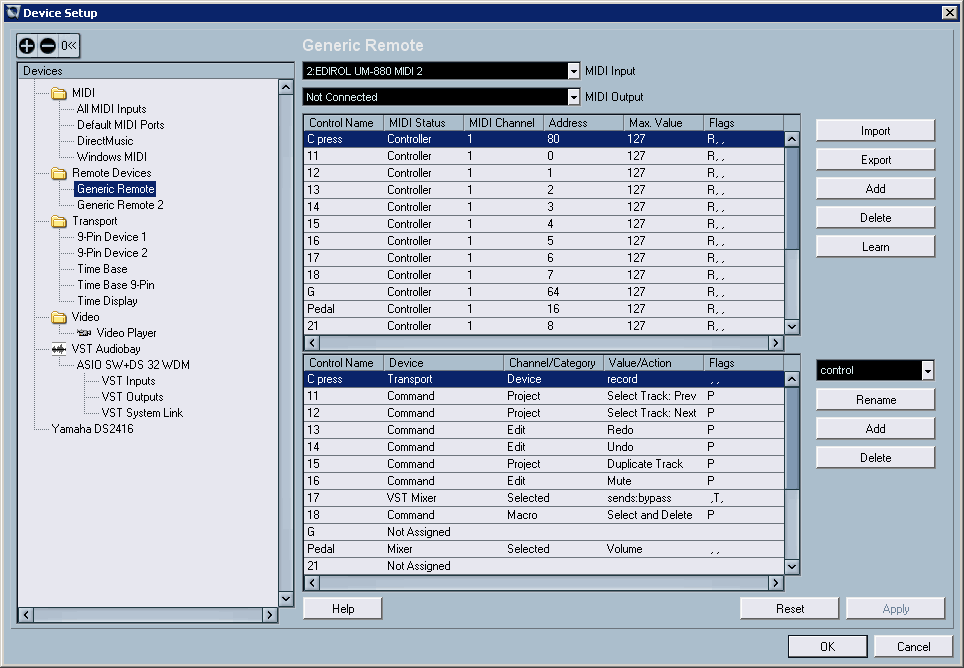Select Yamaha DS2416 device

pyautogui.click(x=92, y=429)
